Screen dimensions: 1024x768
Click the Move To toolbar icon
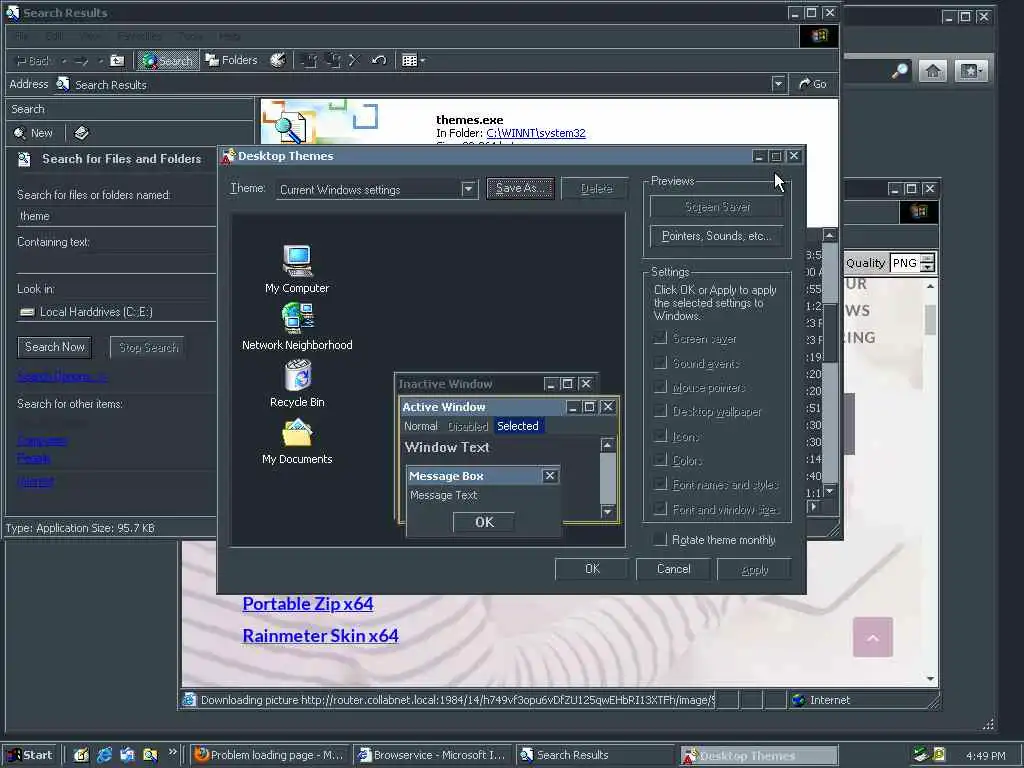[x=309, y=61]
